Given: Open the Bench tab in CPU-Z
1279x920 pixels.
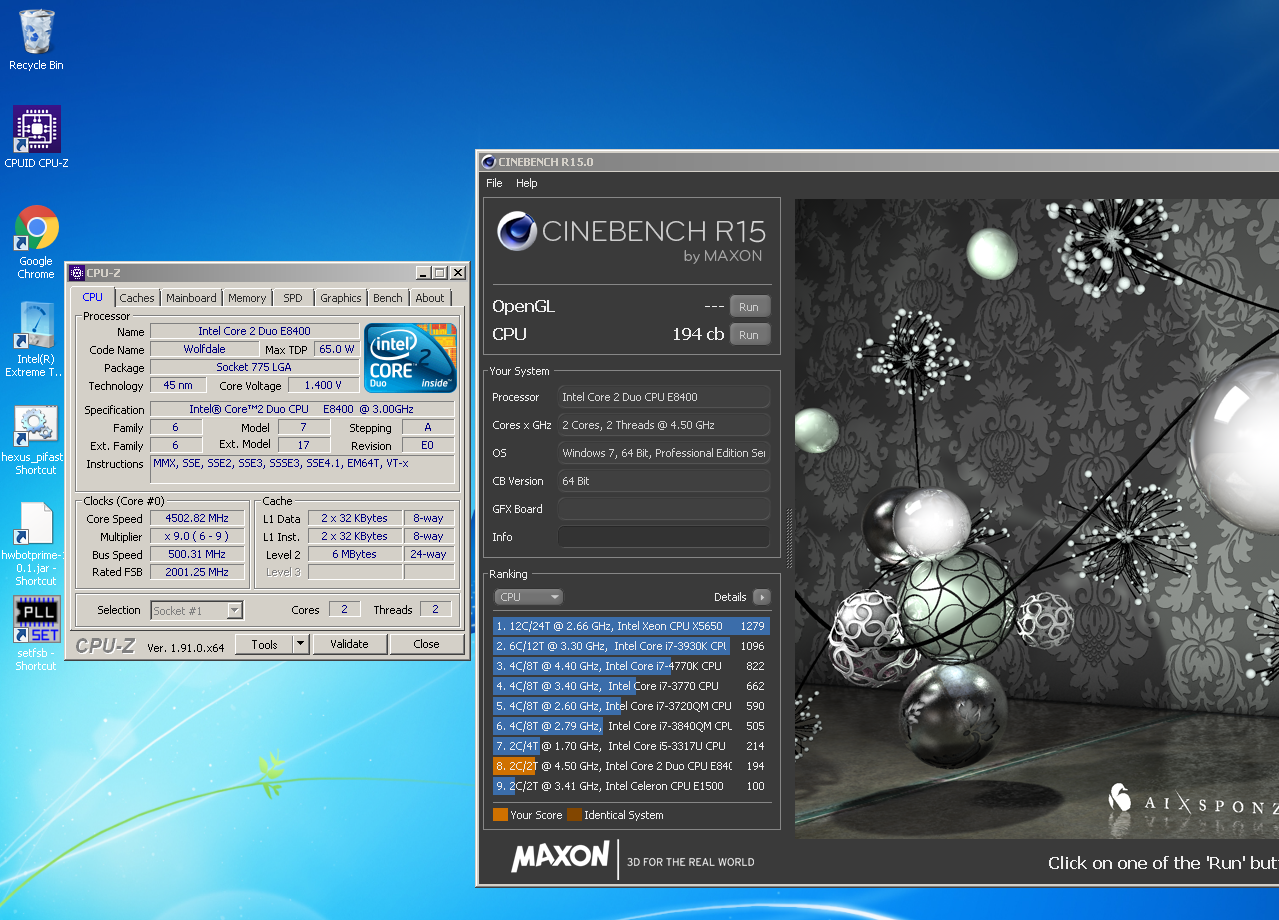Looking at the screenshot, I should click(388, 298).
